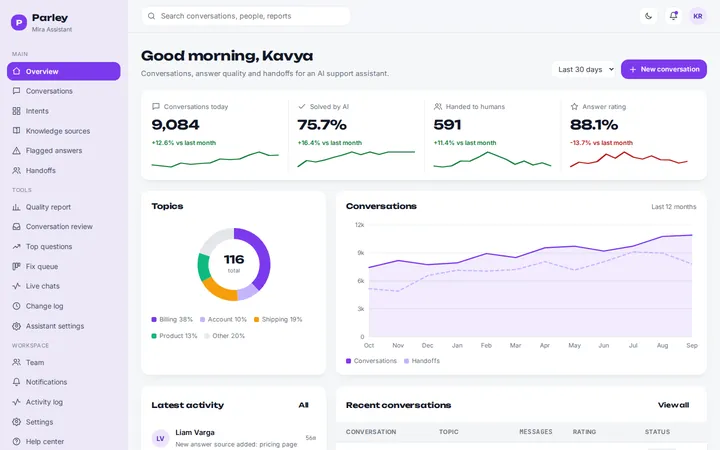Go to Overview in sidebar

pos(64,71)
